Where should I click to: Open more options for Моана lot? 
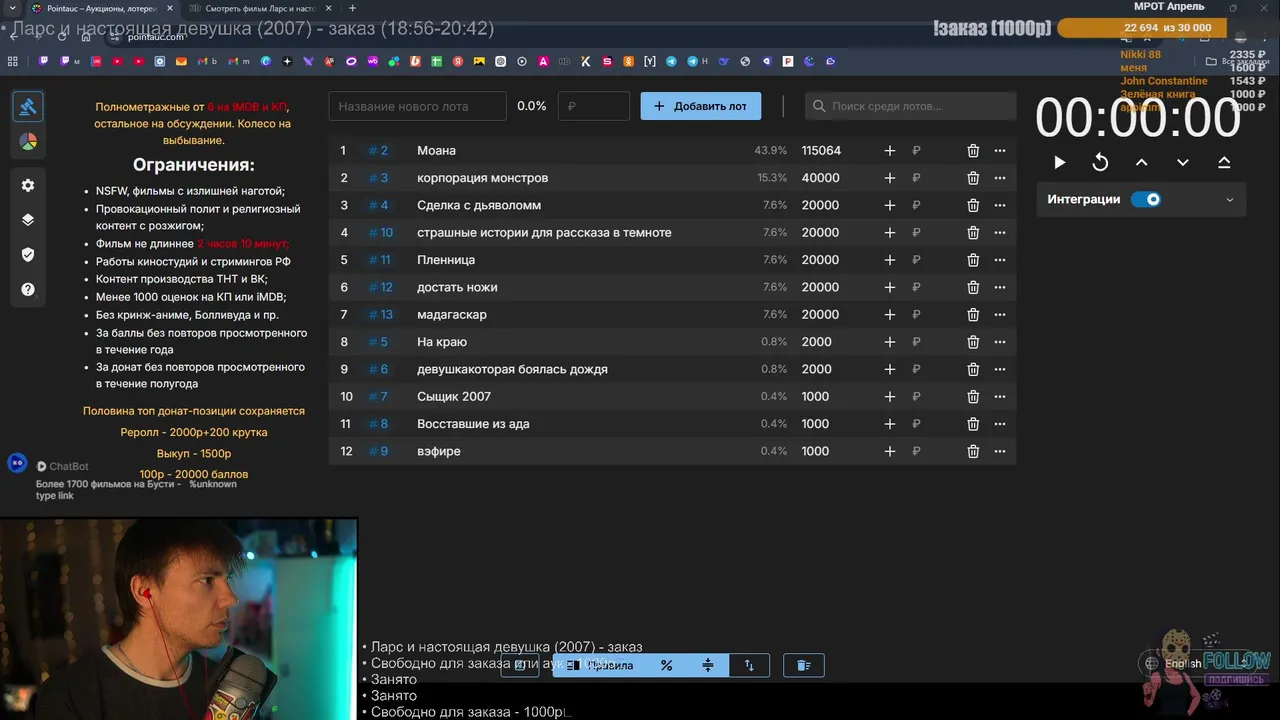click(x=1000, y=151)
